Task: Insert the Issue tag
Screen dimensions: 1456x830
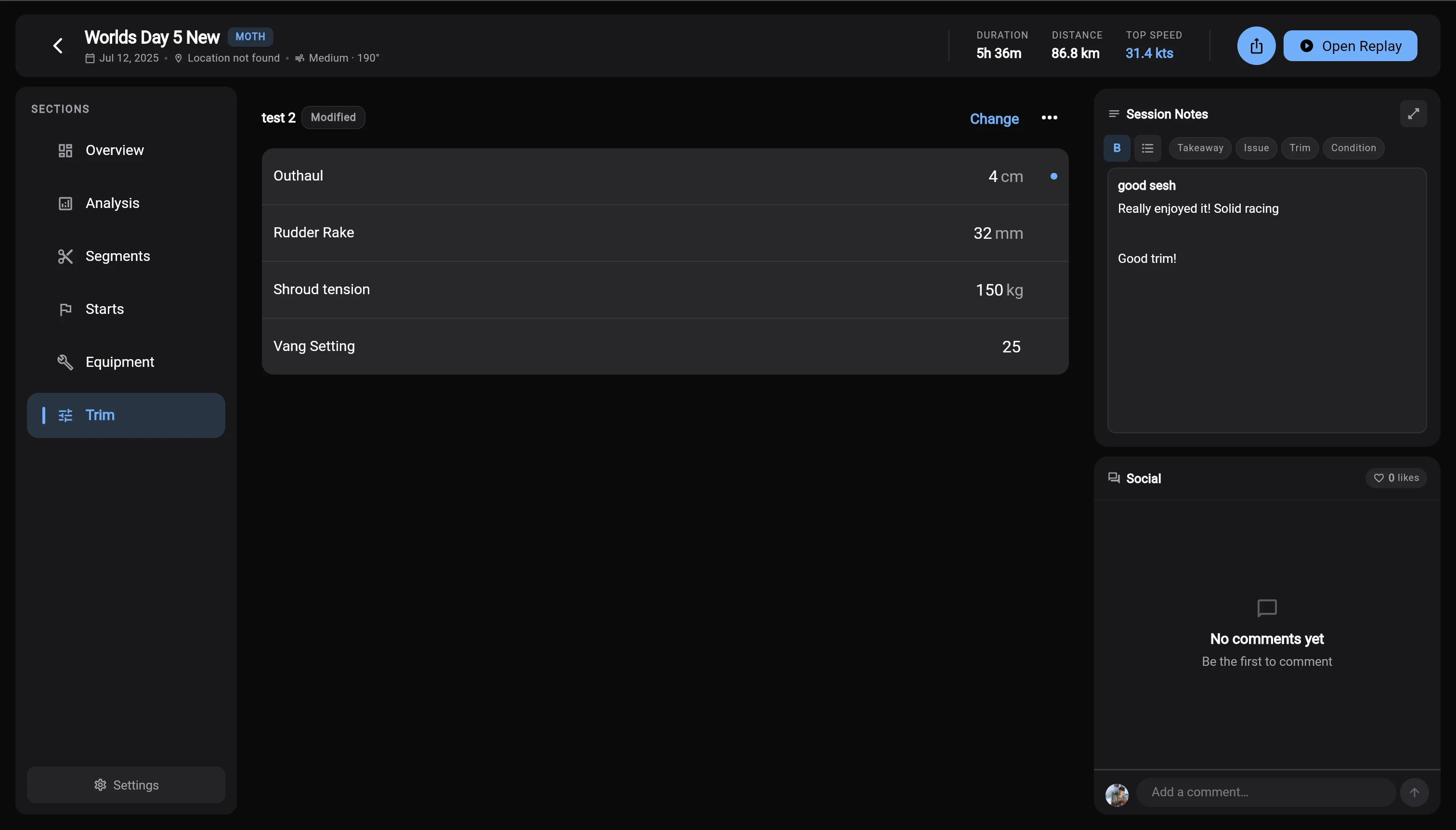Action: (1256, 148)
